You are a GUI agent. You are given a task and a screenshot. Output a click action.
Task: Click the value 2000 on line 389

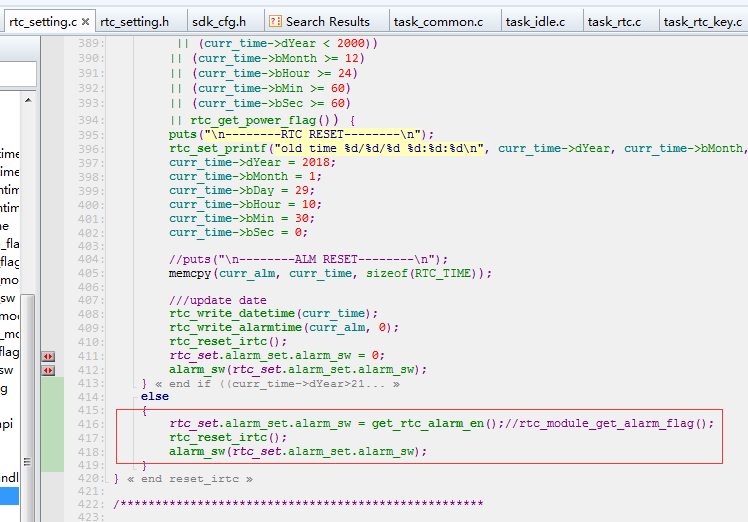click(351, 43)
